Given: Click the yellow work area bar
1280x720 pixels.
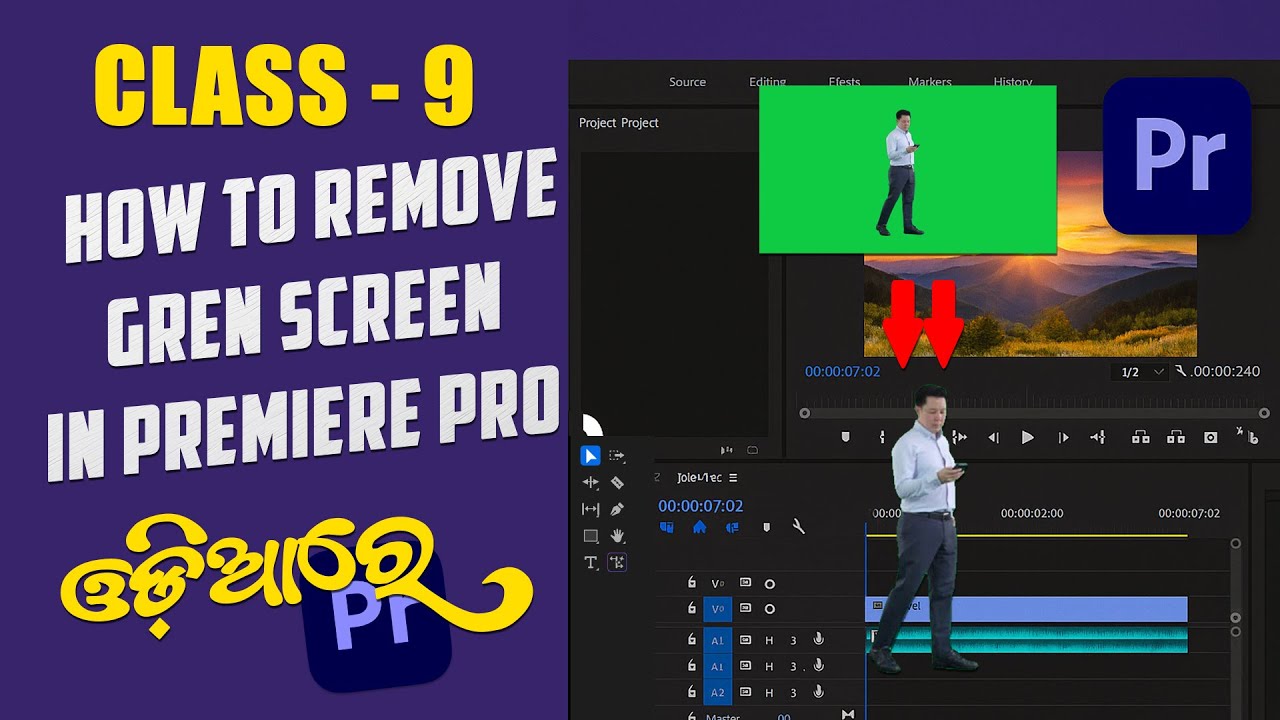Looking at the screenshot, I should (x=1026, y=535).
